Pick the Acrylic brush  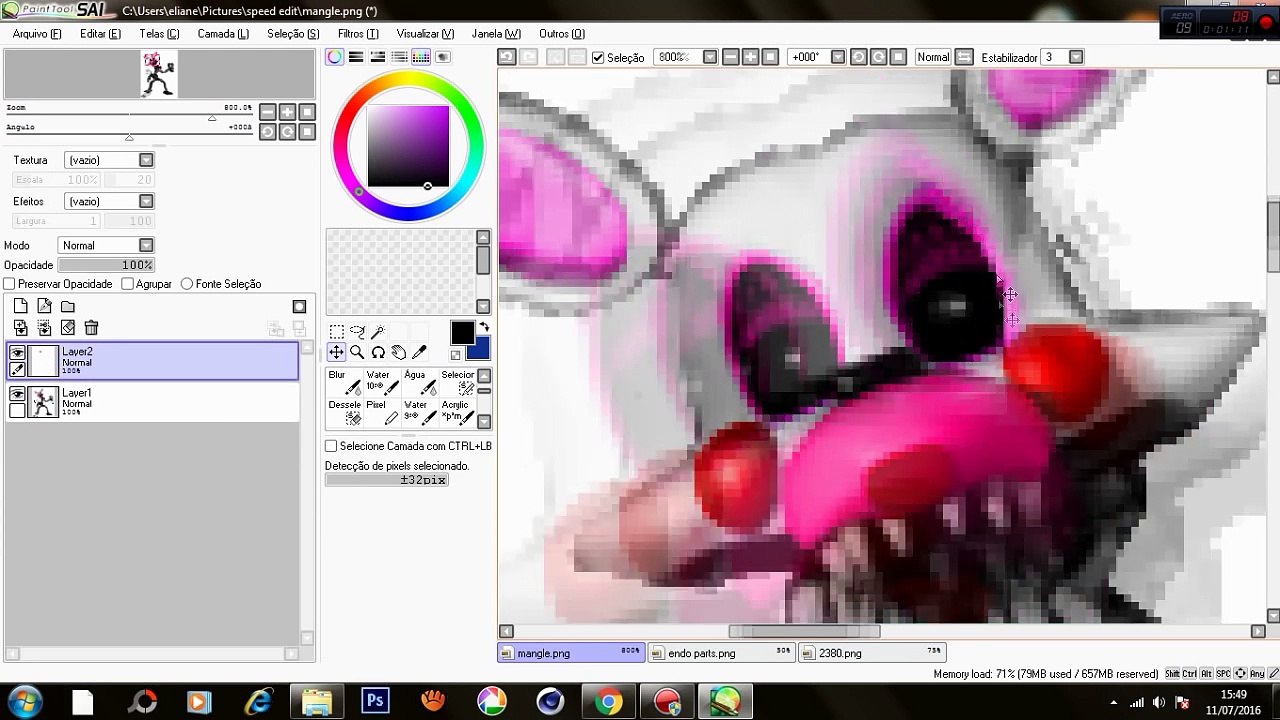tap(458, 412)
